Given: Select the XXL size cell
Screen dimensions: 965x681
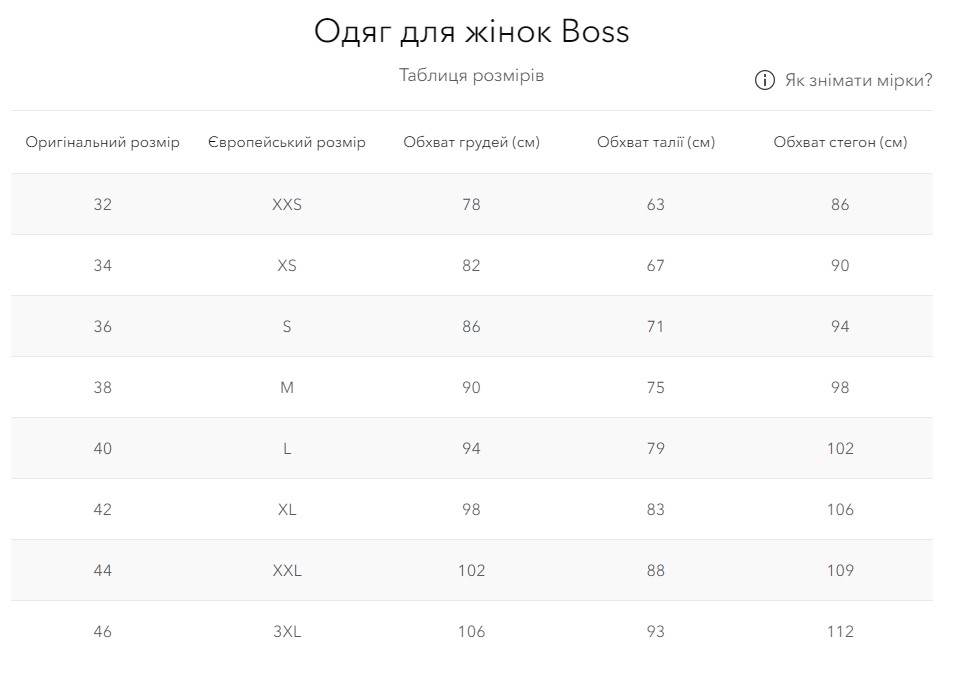Looking at the screenshot, I should (287, 570).
